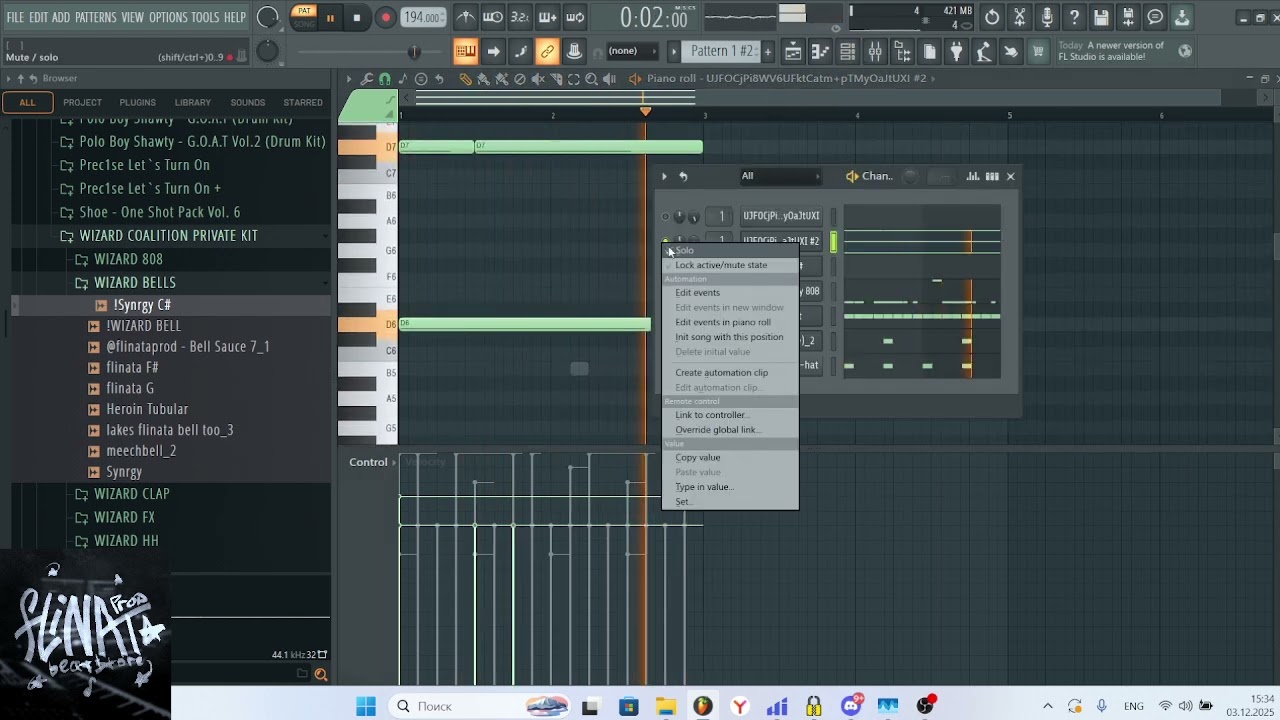Select the piano roll Draw pencil tool
This screenshot has width=1280, height=720.
(x=465, y=79)
